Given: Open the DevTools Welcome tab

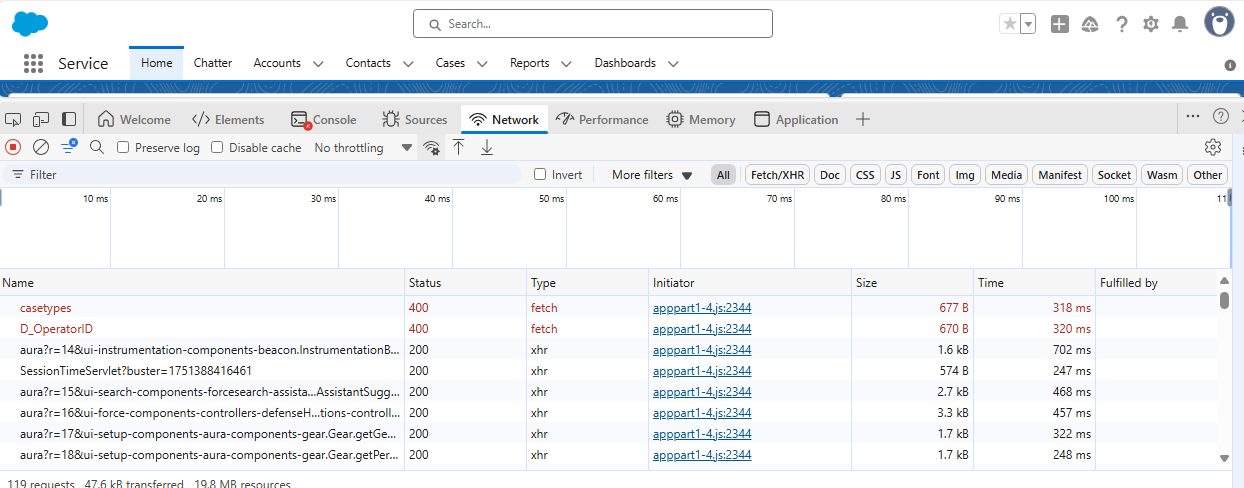Looking at the screenshot, I should point(134,119).
